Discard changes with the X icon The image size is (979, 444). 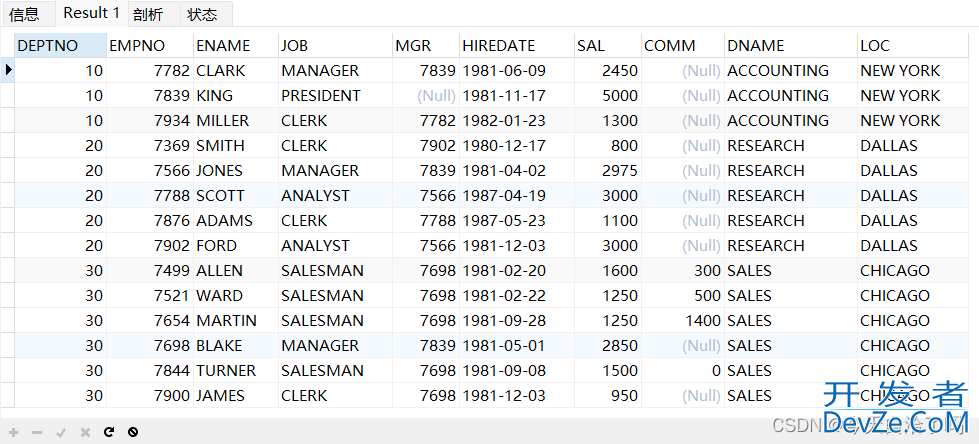[x=86, y=432]
